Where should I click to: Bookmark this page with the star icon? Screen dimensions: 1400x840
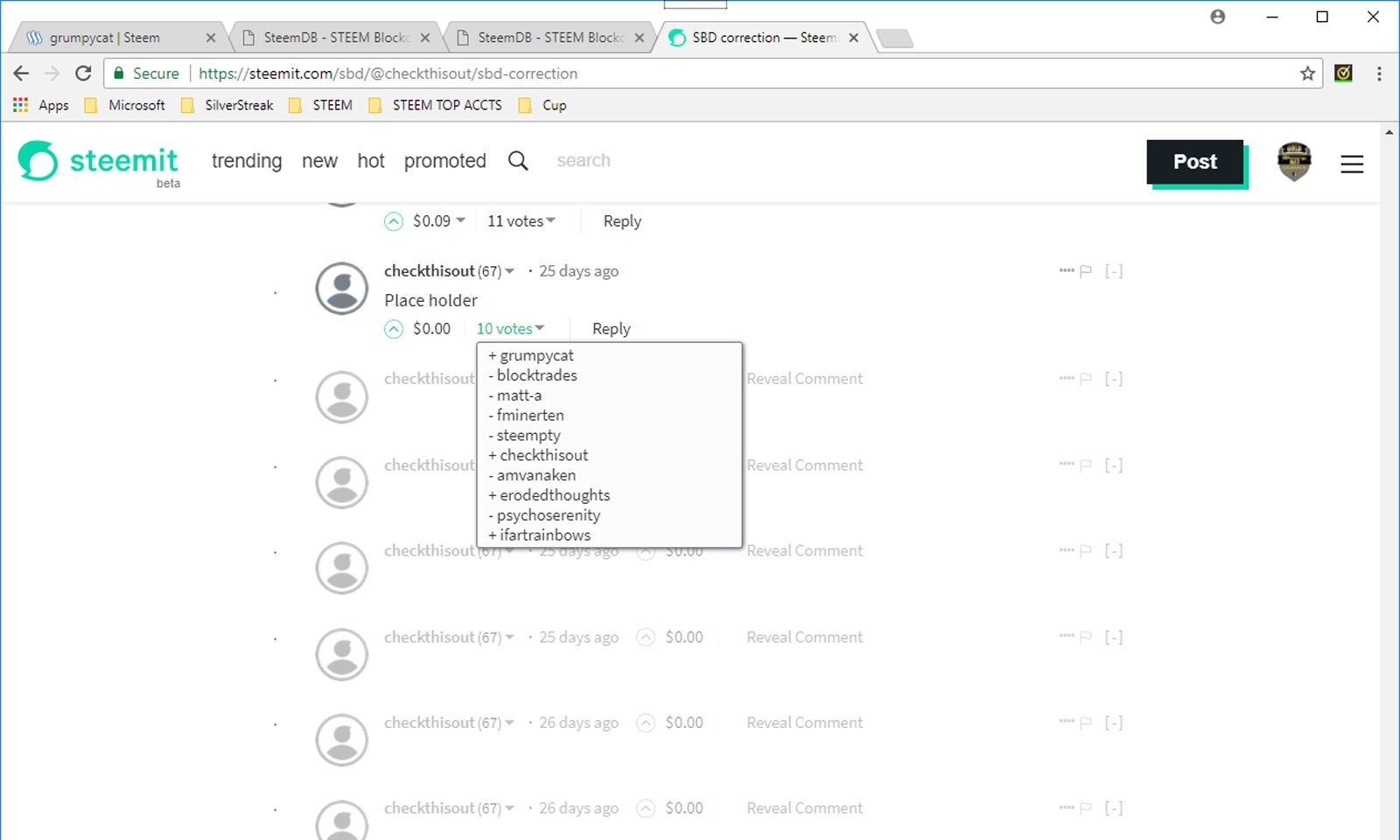pos(1307,73)
